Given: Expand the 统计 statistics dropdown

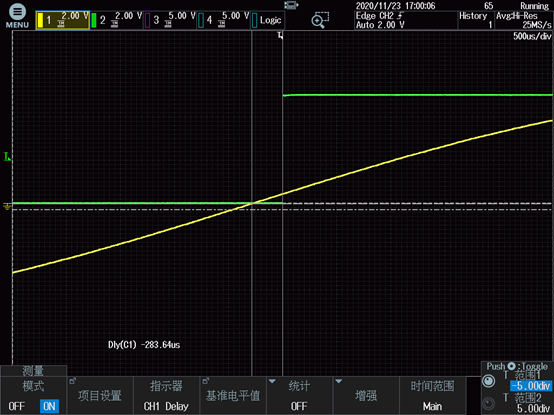Looking at the screenshot, I should click(x=299, y=396).
